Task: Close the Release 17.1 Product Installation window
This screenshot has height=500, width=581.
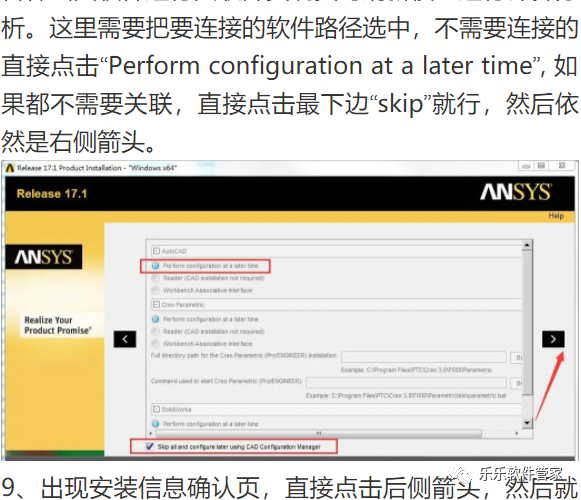Action: (x=562, y=166)
